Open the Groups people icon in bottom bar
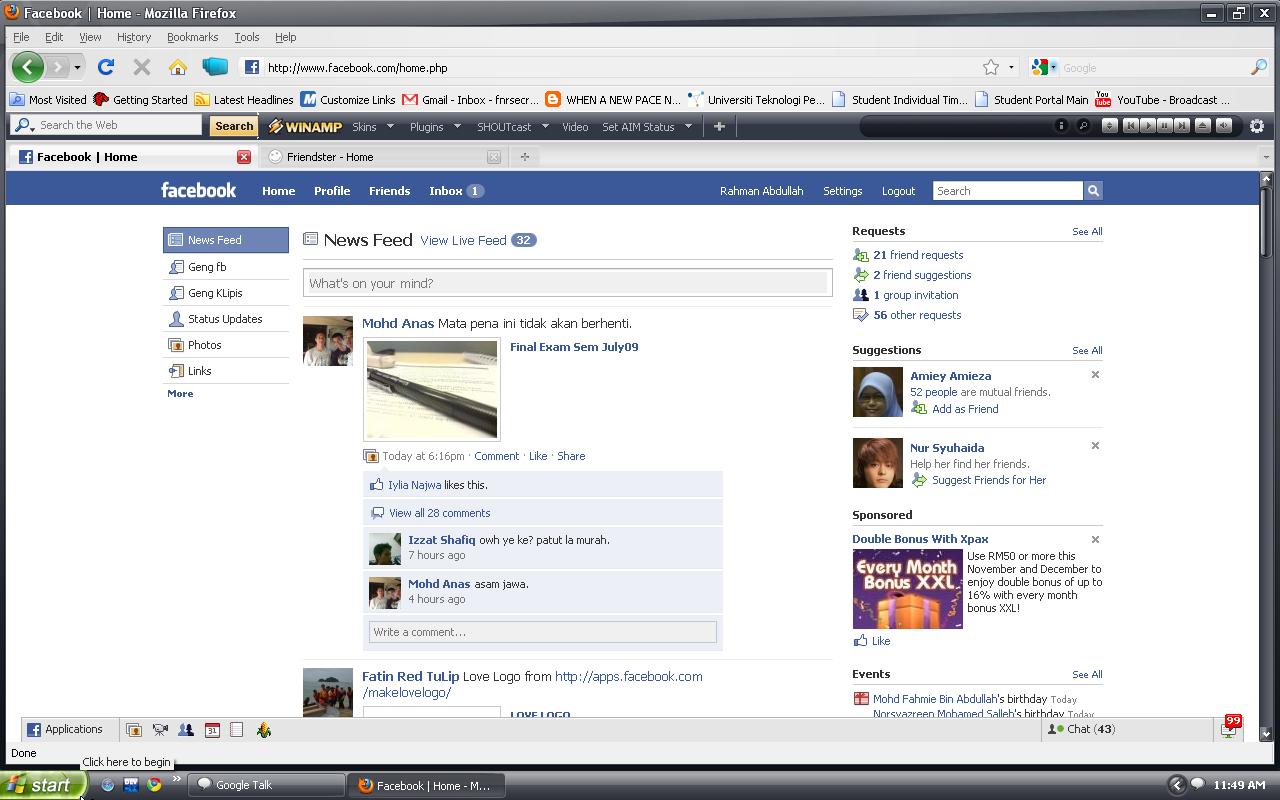The image size is (1280, 800). [186, 730]
